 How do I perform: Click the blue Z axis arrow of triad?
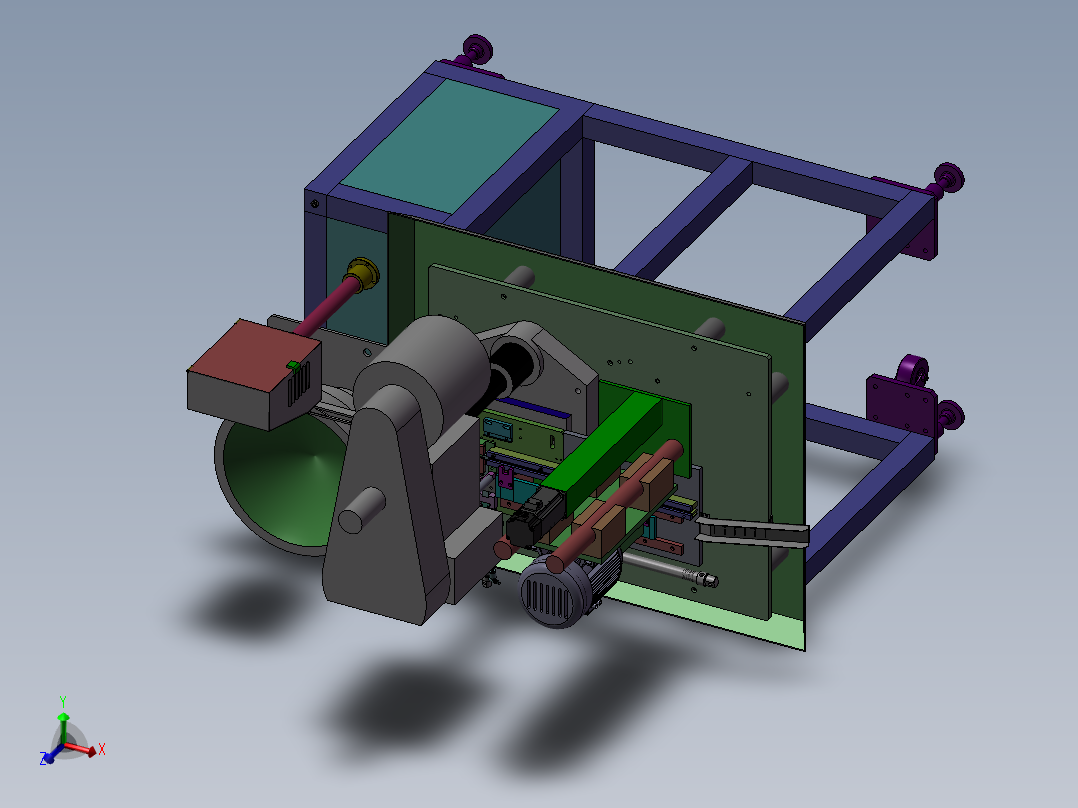point(52,754)
